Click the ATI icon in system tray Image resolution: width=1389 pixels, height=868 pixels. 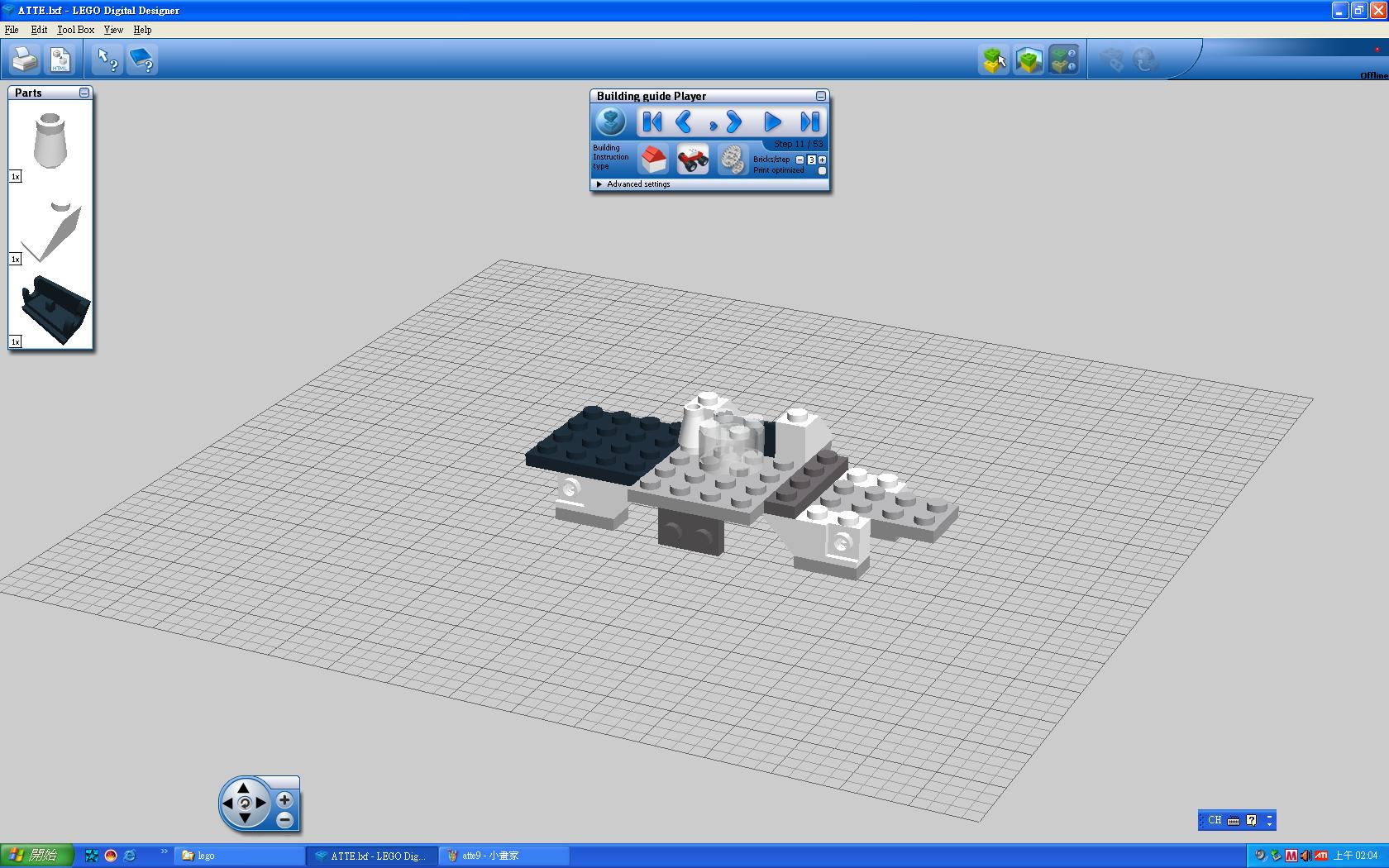pyautogui.click(x=1321, y=856)
